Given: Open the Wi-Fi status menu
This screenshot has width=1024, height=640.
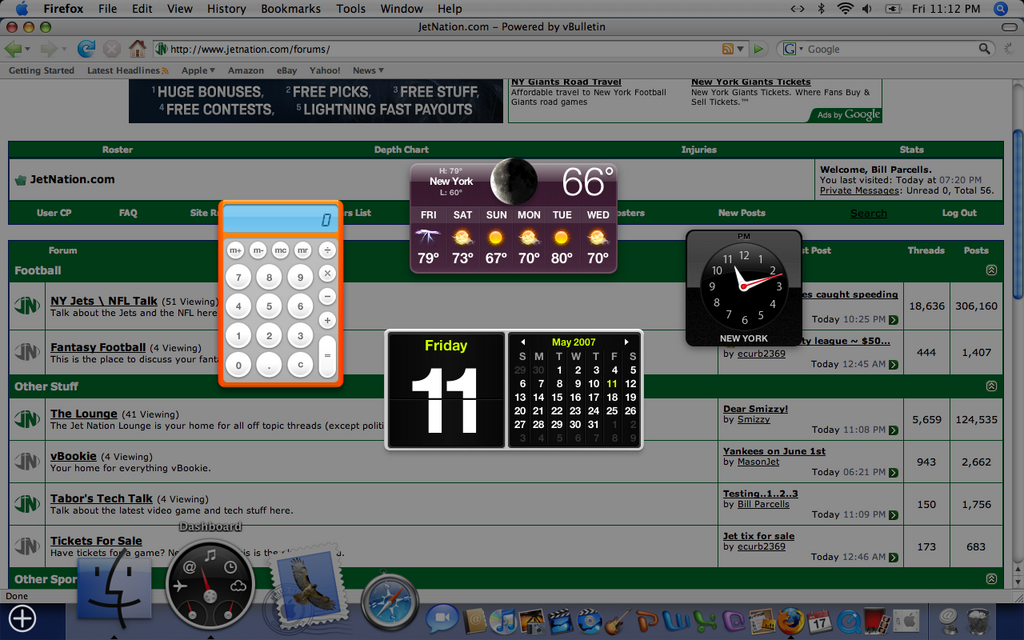Looking at the screenshot, I should tap(845, 8).
